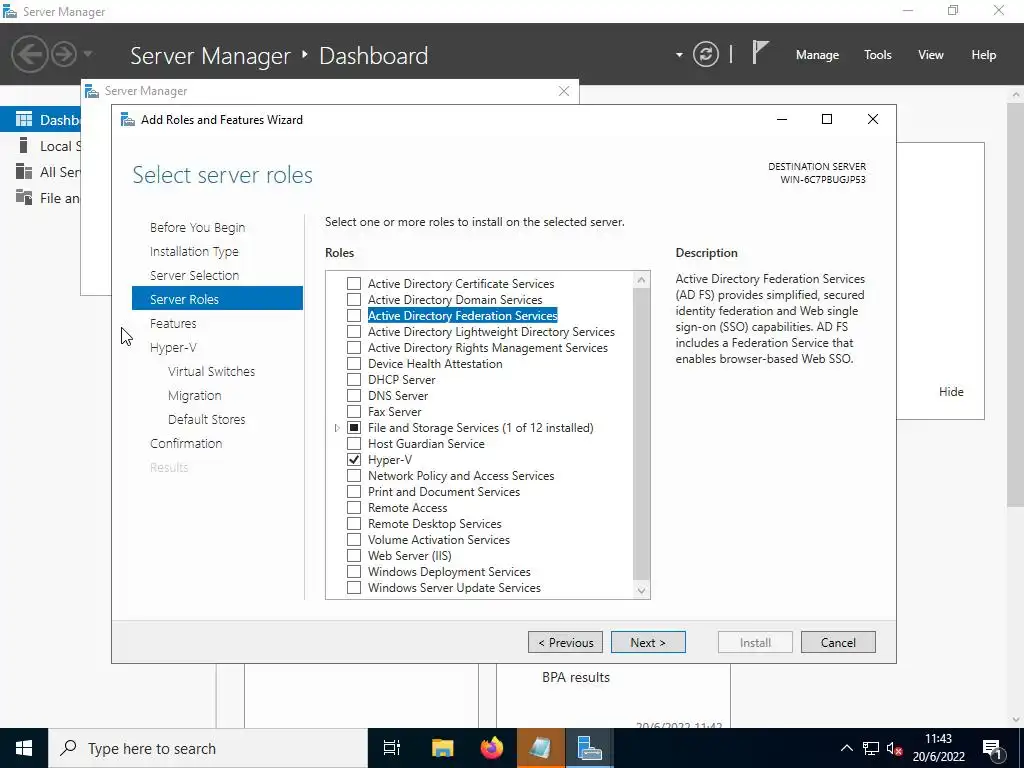Check the DNS Server role
Image resolution: width=1024 pixels, height=768 pixels.
tap(354, 396)
